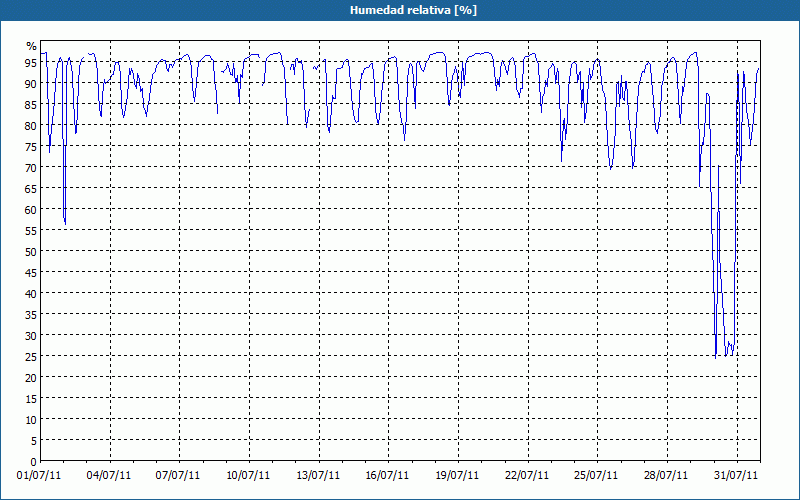Click the 28/07/11 date label
The height and width of the screenshot is (500, 800).
[666, 476]
